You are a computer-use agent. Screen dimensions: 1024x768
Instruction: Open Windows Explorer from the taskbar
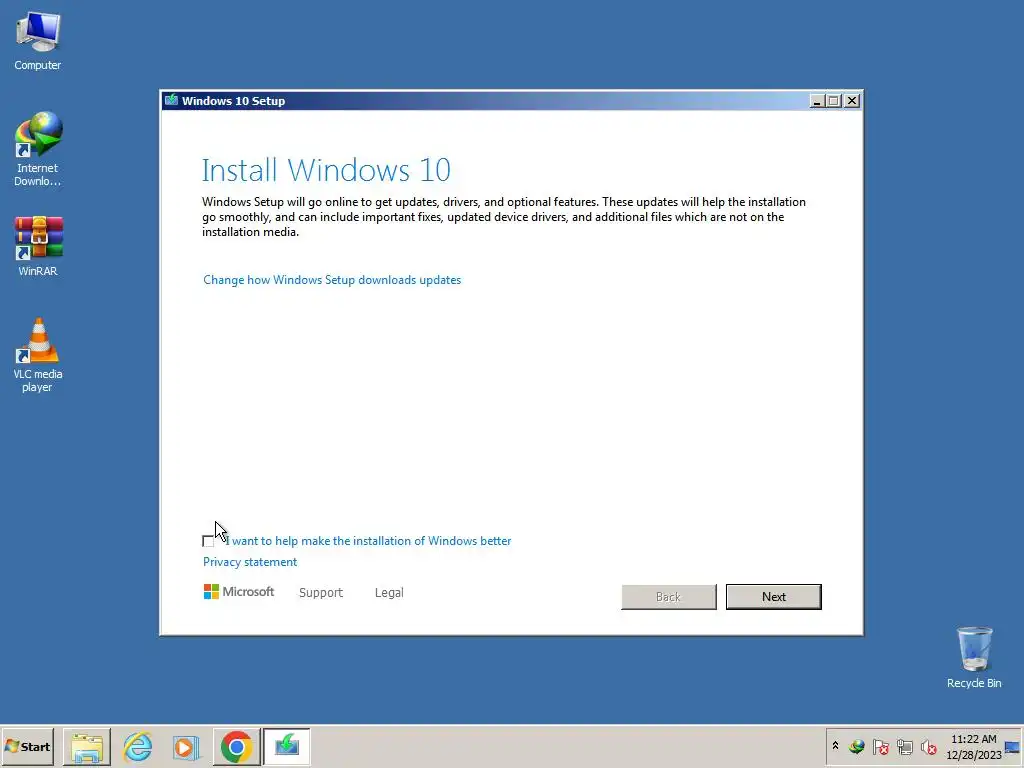(x=87, y=746)
